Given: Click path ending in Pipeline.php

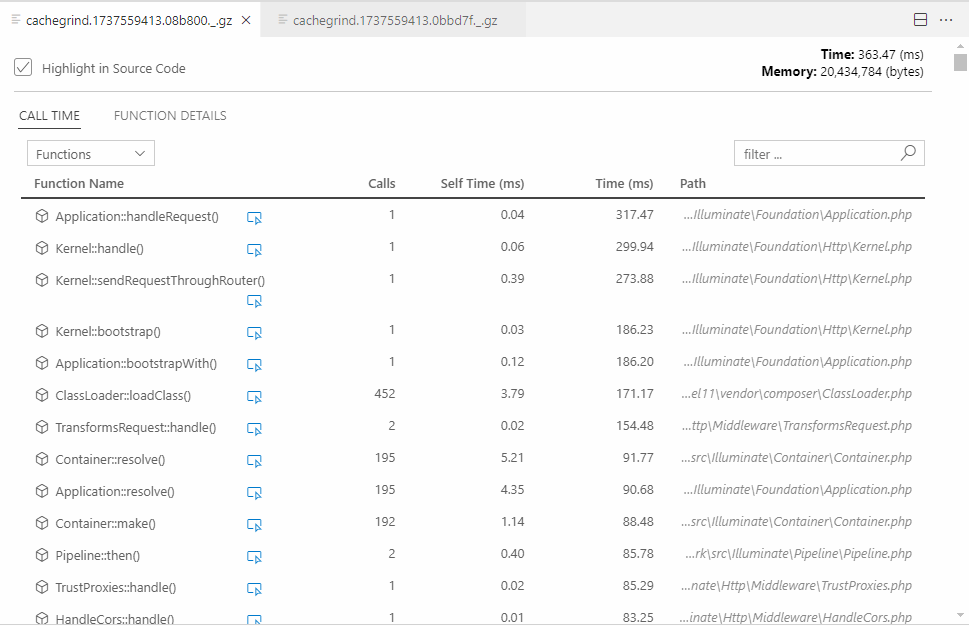Looking at the screenshot, I should tap(798, 554).
